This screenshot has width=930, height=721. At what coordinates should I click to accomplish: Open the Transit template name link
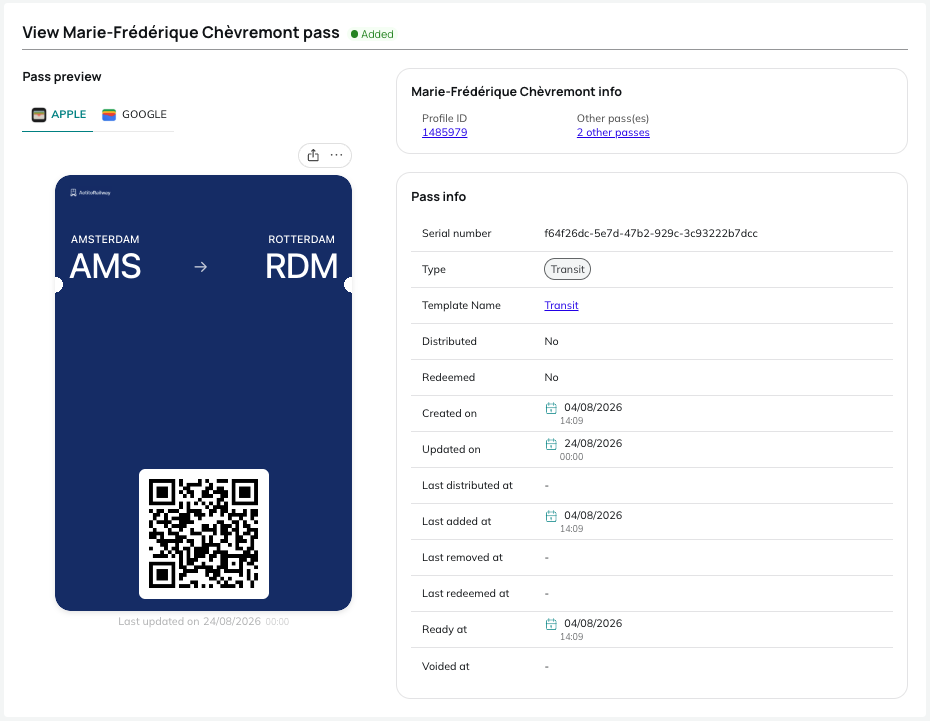561,305
